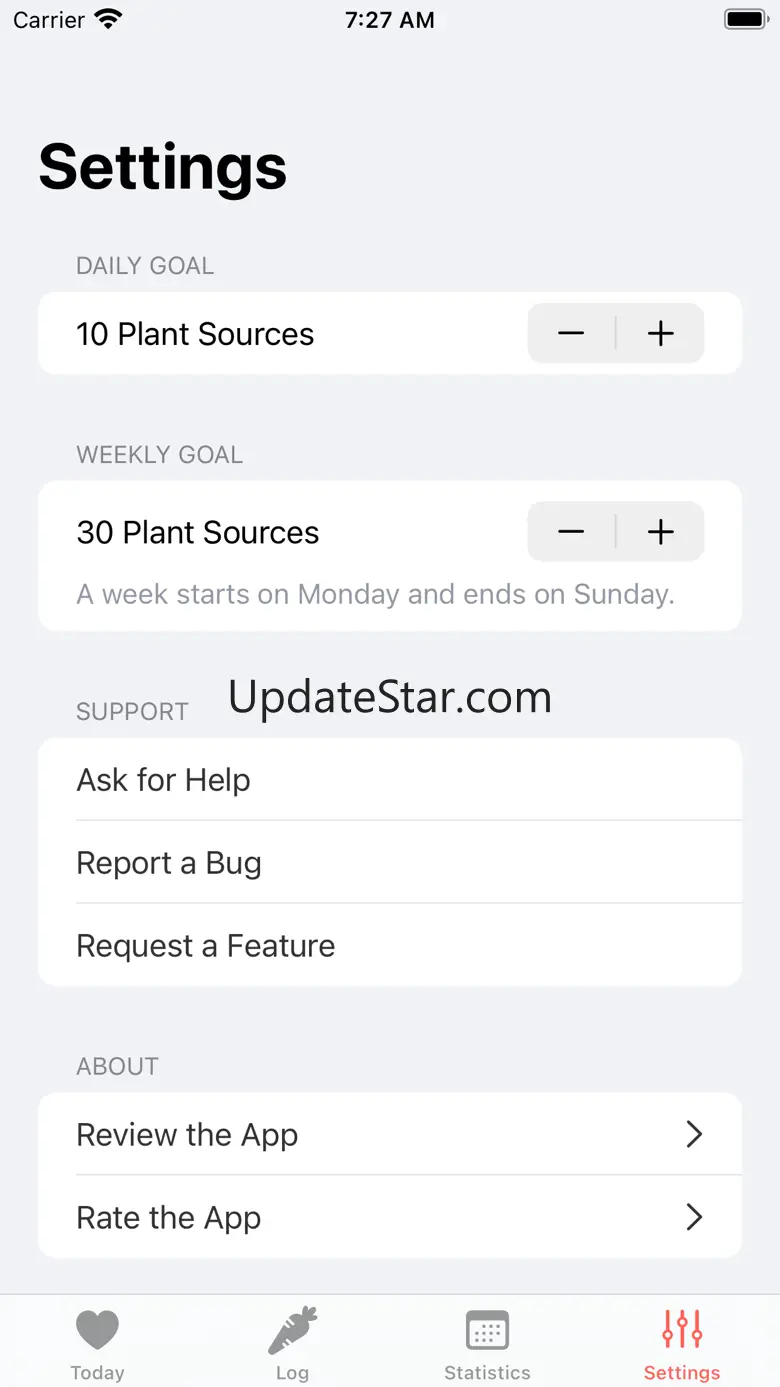Tap the battery icon in status bar
The height and width of the screenshot is (1387, 780).
(x=745, y=19)
